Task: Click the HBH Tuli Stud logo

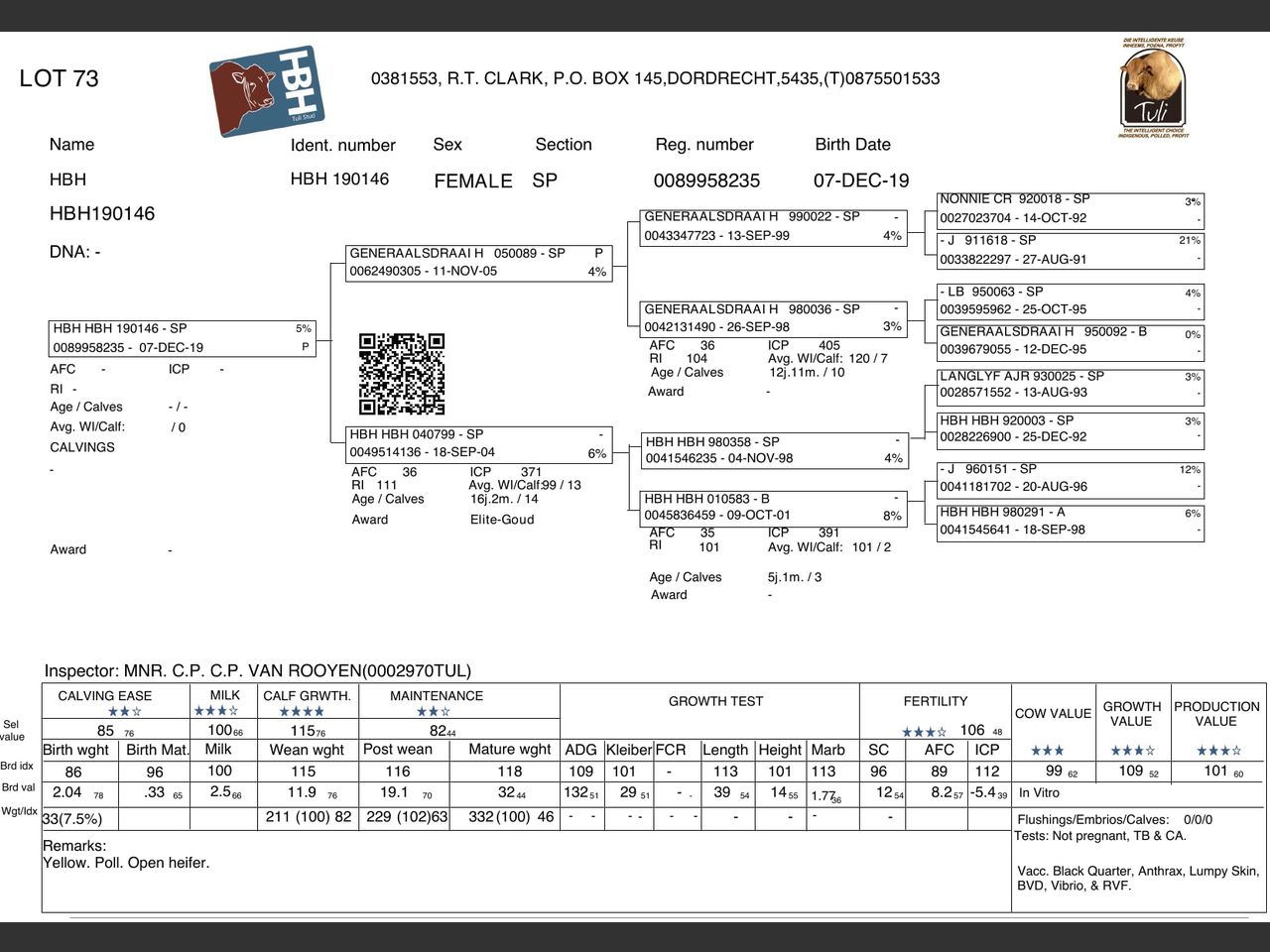Action: coord(267,90)
